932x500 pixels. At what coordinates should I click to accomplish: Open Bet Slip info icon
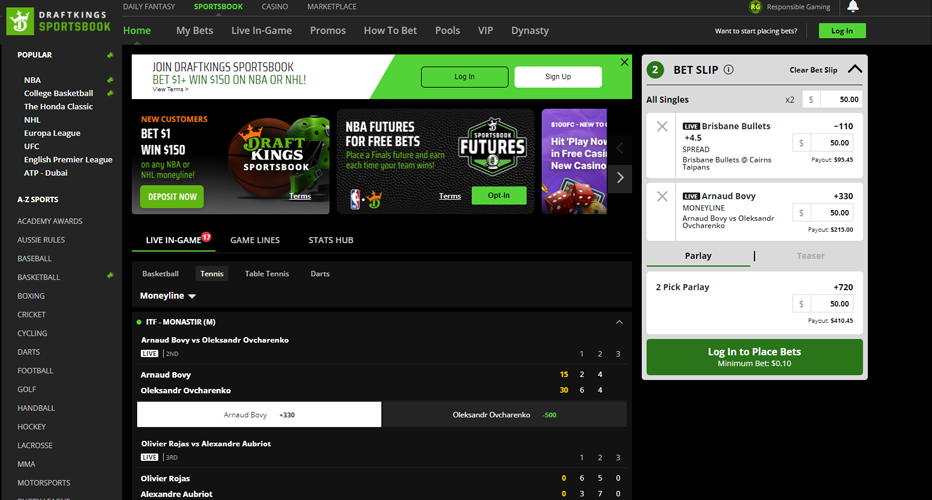click(x=728, y=70)
